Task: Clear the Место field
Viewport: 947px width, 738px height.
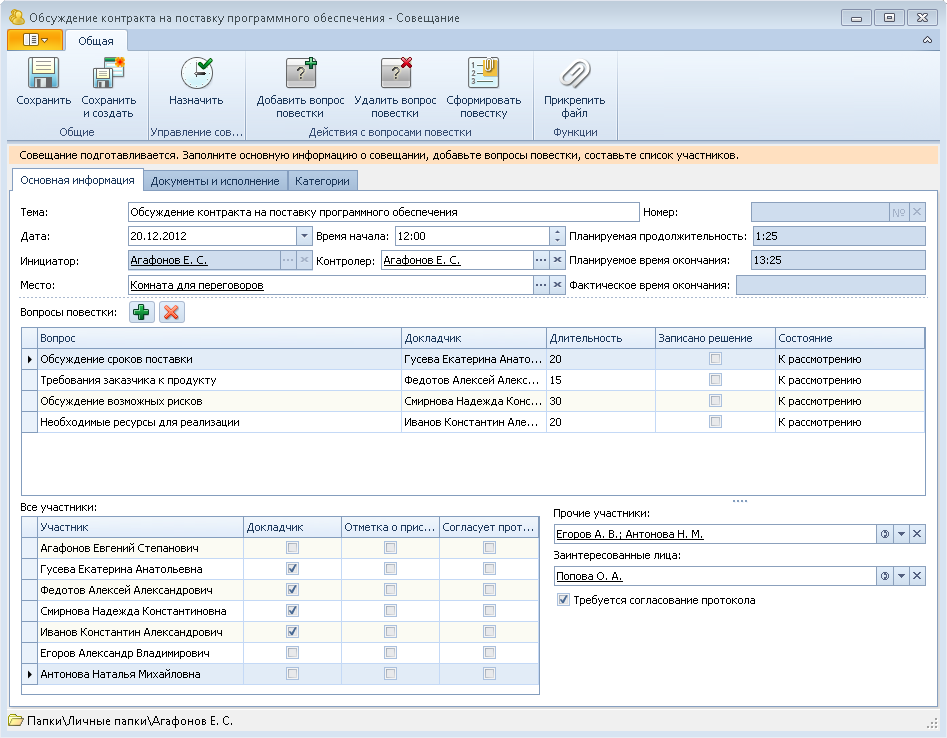Action: coord(557,285)
